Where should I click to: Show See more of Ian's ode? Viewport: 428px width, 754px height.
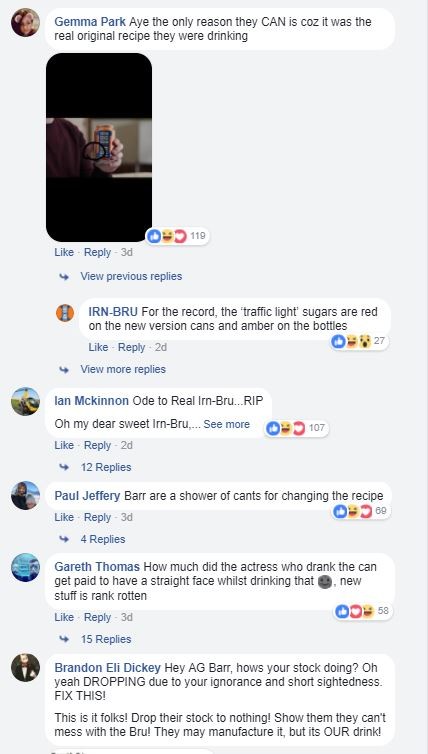227,424
